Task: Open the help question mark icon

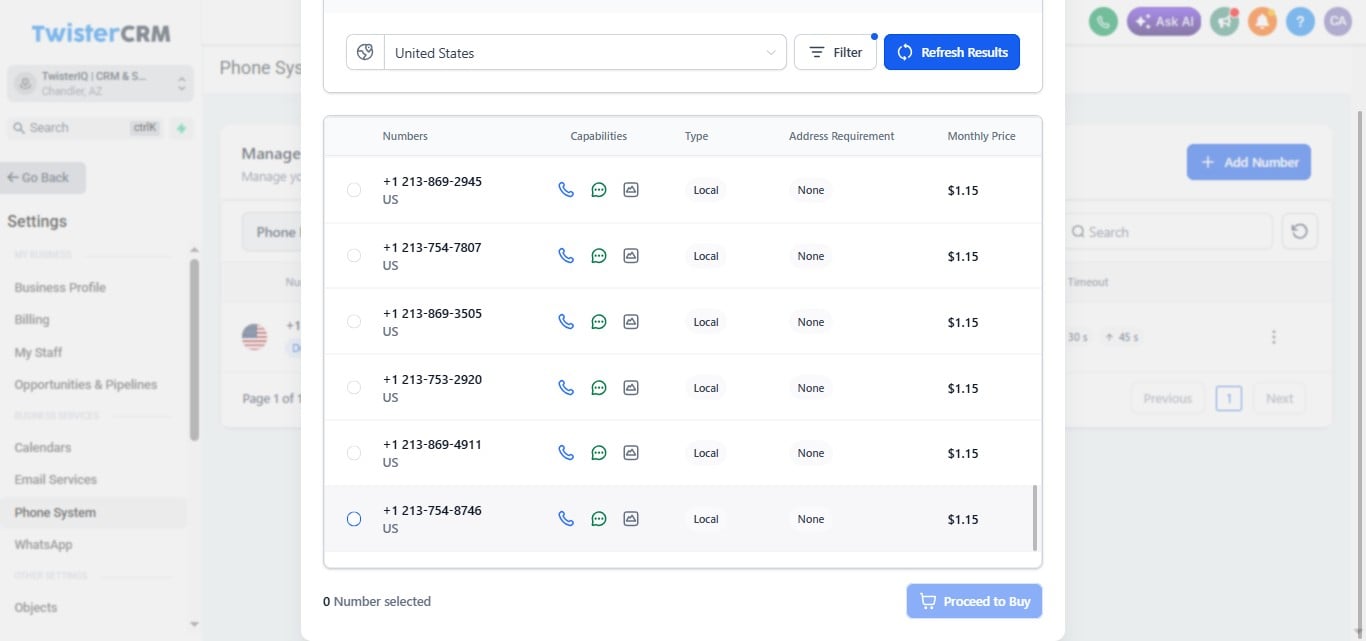Action: pos(1300,21)
